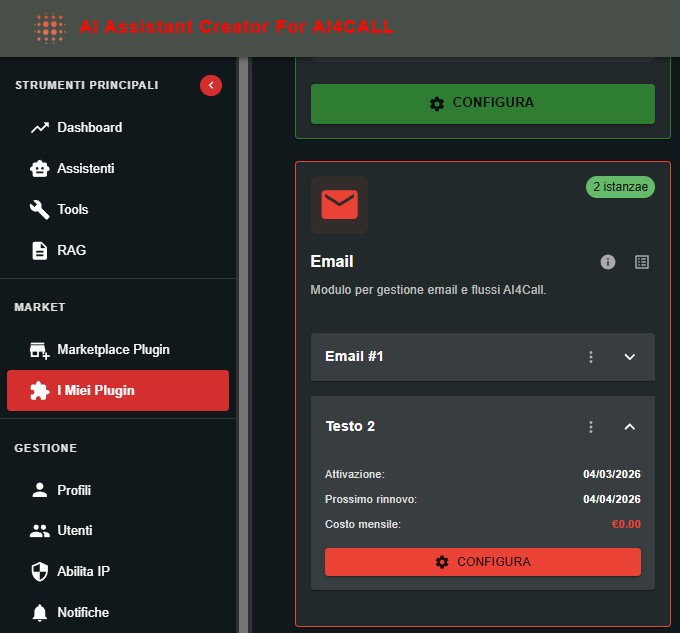Viewport: 680px width, 633px height.
Task: Open the three-dot menu for Email #1
Action: [x=591, y=357]
